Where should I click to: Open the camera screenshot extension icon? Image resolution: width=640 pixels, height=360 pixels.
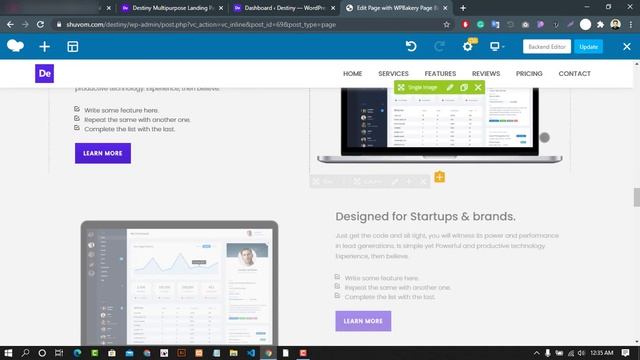[x=526, y=24]
